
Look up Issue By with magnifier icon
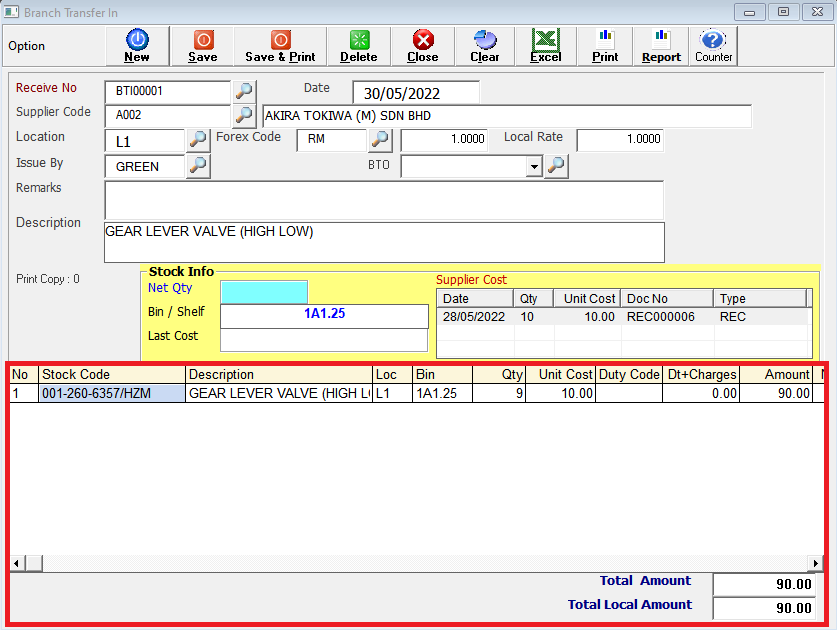pyautogui.click(x=198, y=166)
